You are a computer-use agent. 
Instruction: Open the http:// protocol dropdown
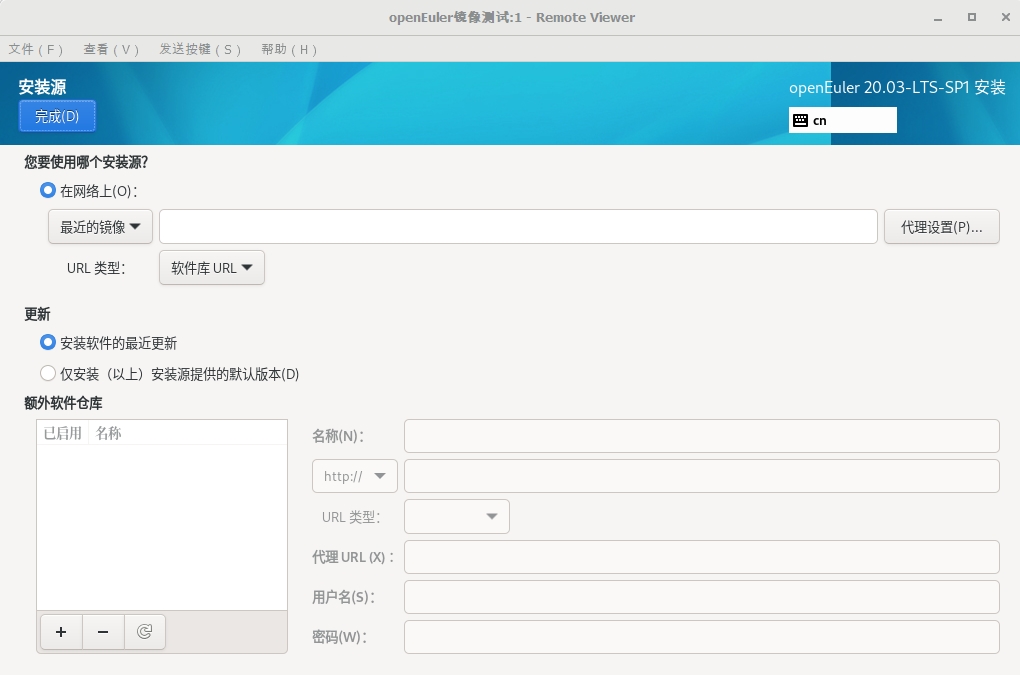pos(355,476)
